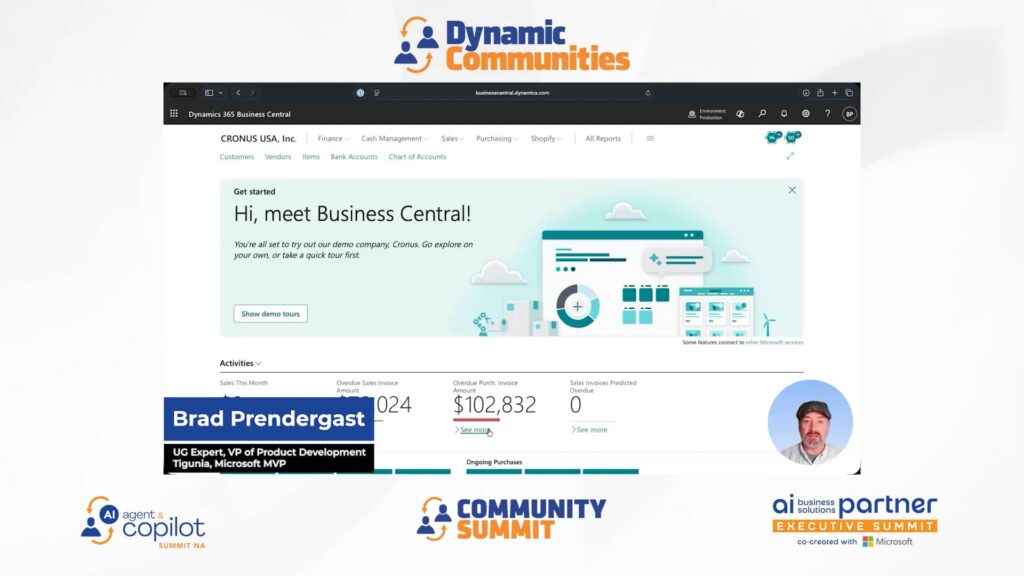Open the Copilot icon in Business Central

tap(740, 114)
